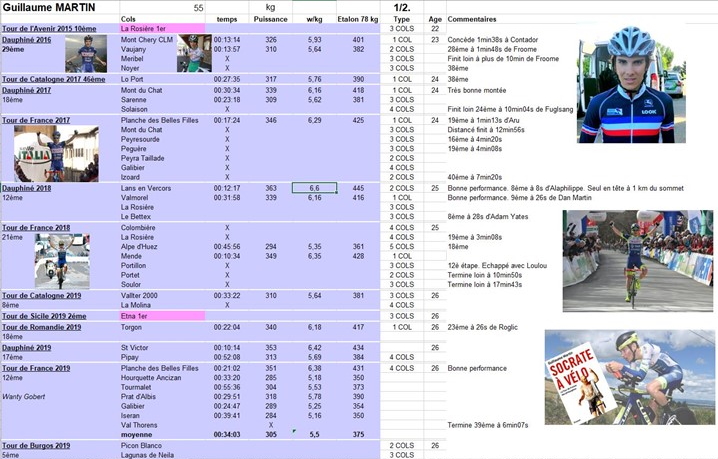This screenshot has width=718, height=459.
Task: Open the Dauphiné 2018 link
Action: (27, 188)
